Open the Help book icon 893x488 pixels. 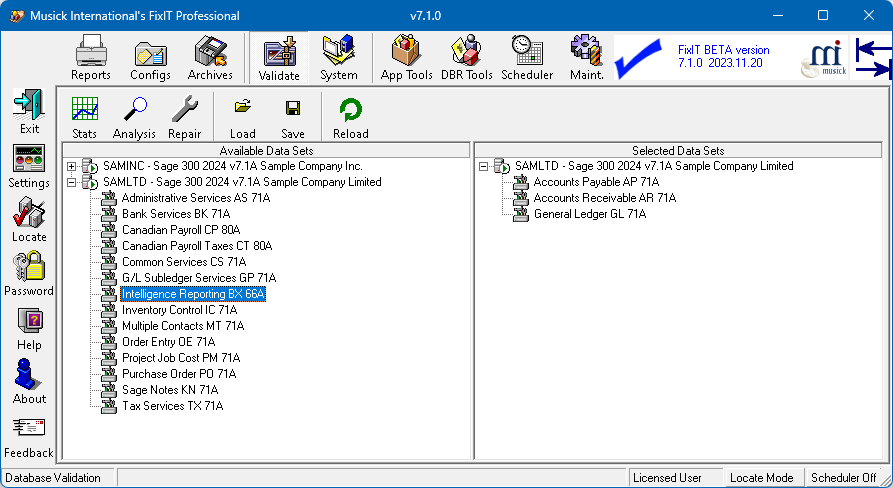pos(29,329)
